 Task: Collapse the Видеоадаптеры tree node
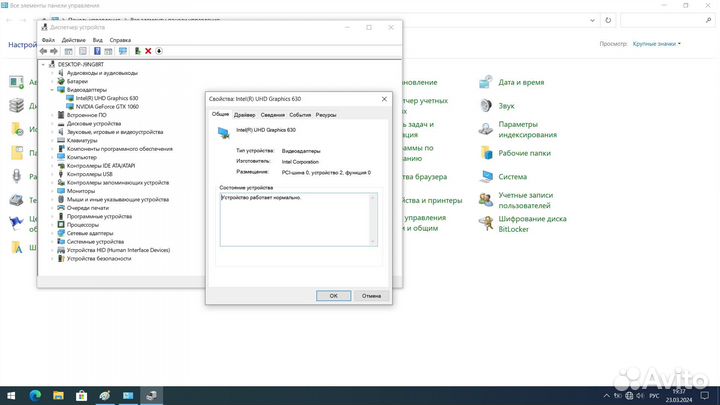tap(52, 89)
